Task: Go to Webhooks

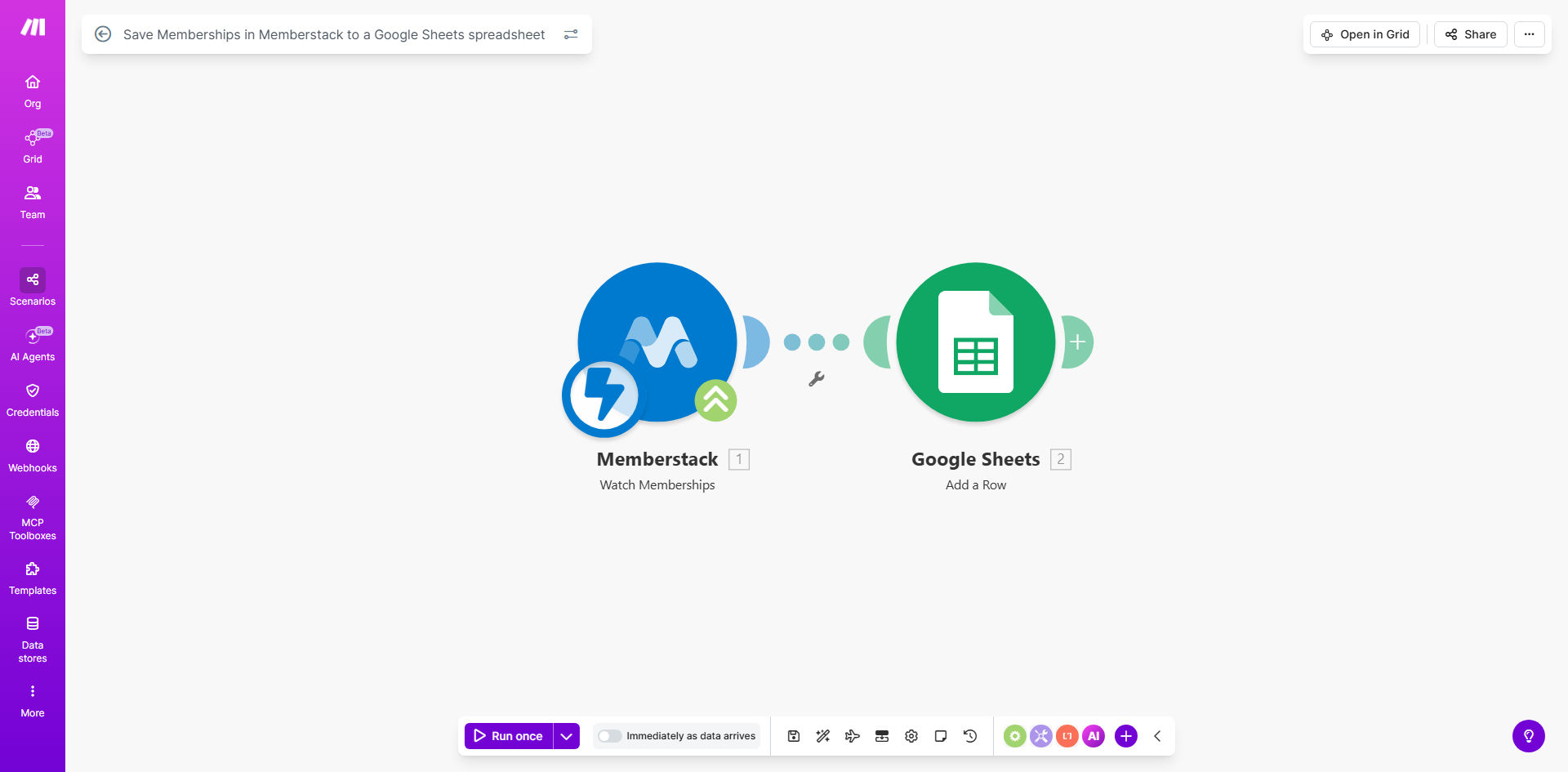Action: (x=33, y=456)
